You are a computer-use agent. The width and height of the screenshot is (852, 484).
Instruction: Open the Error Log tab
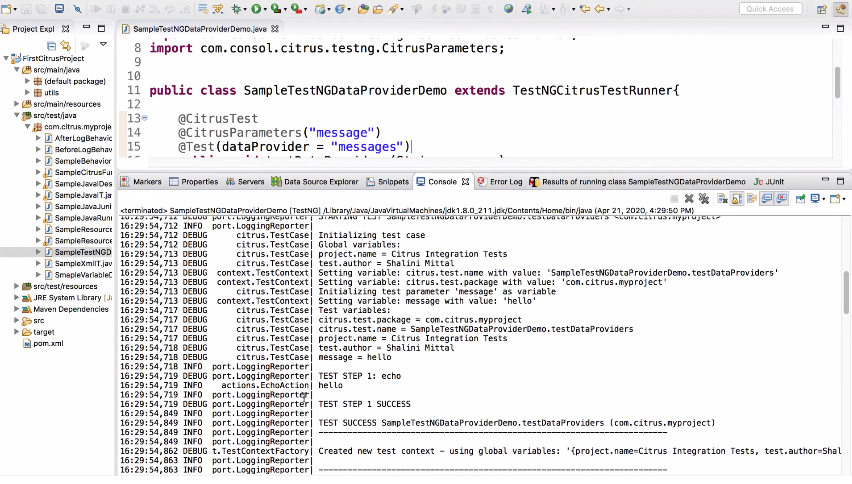[499, 182]
